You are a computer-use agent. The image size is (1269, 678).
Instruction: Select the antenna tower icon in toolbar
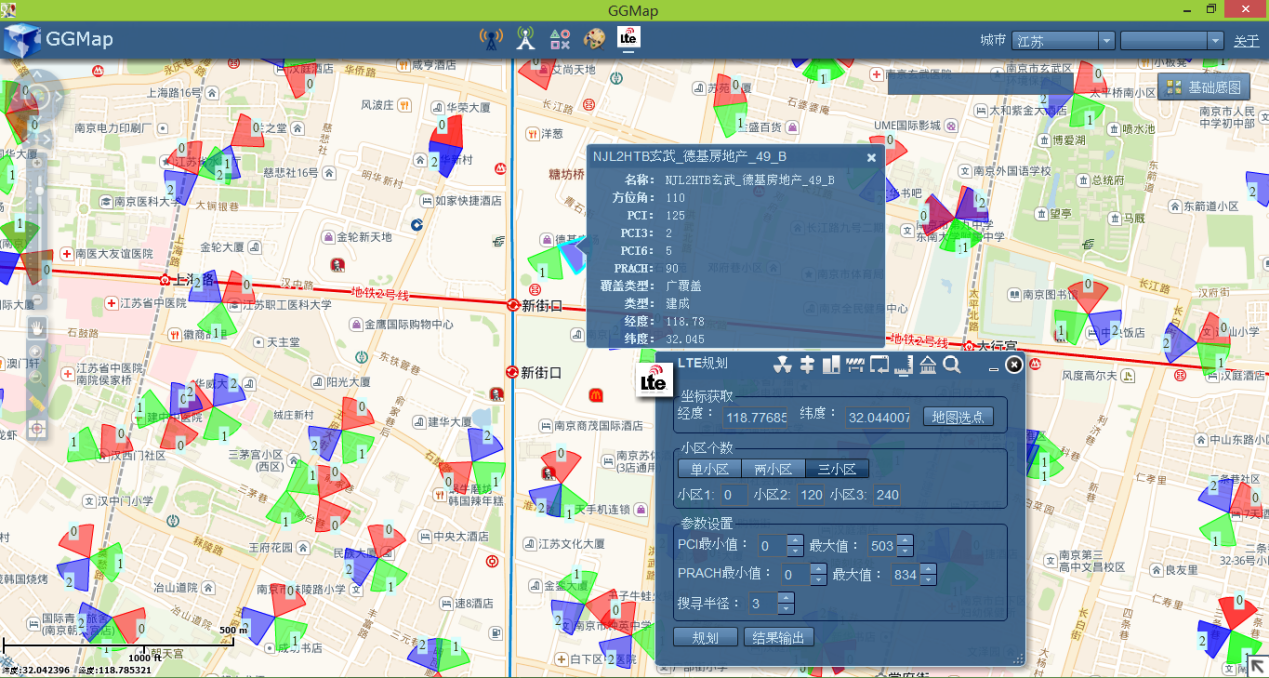pos(526,40)
